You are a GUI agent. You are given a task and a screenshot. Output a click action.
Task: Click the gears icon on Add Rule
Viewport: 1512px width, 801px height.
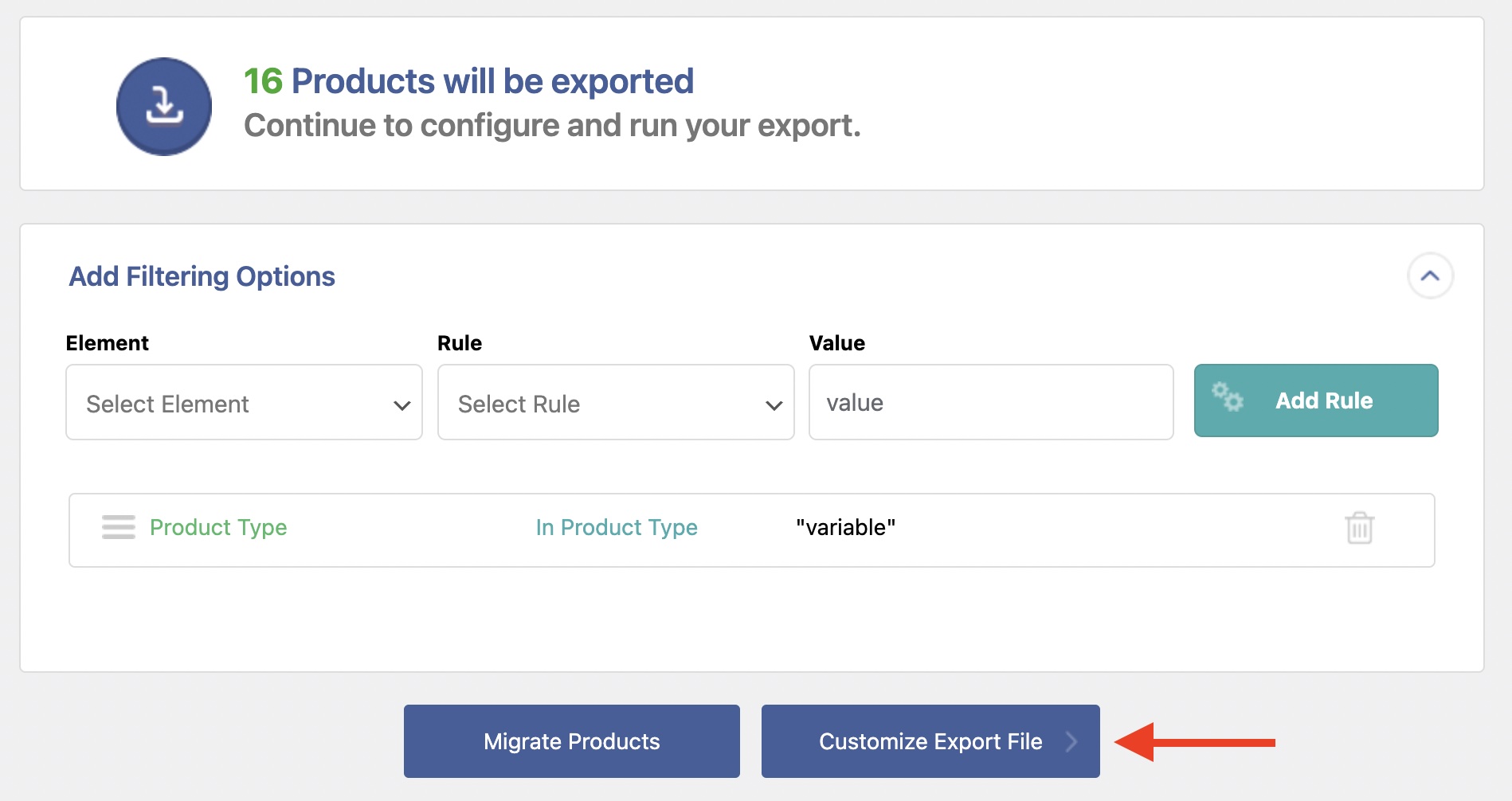tap(1227, 397)
